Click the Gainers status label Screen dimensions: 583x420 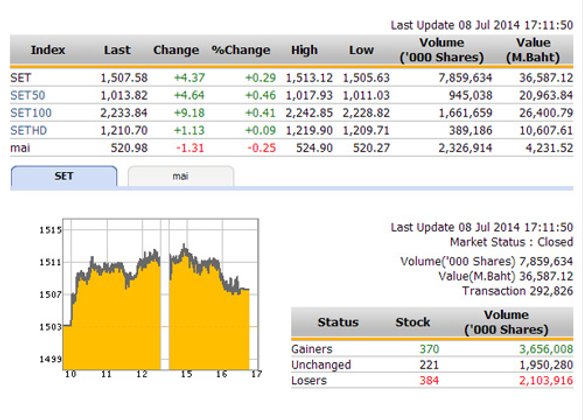(x=312, y=349)
